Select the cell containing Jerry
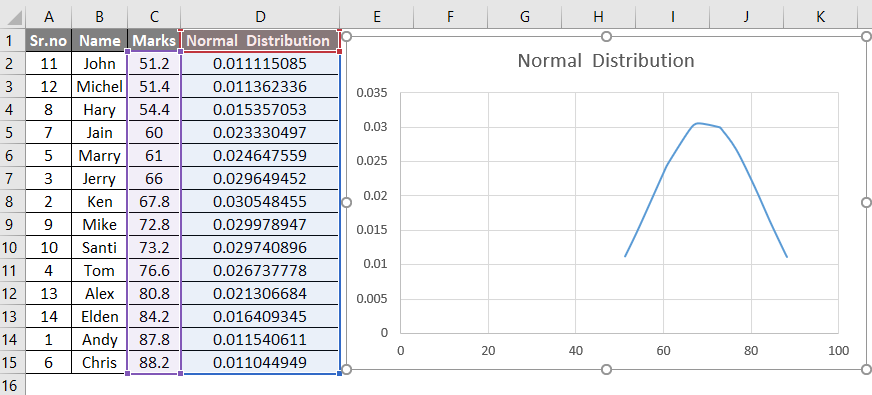 pos(100,179)
